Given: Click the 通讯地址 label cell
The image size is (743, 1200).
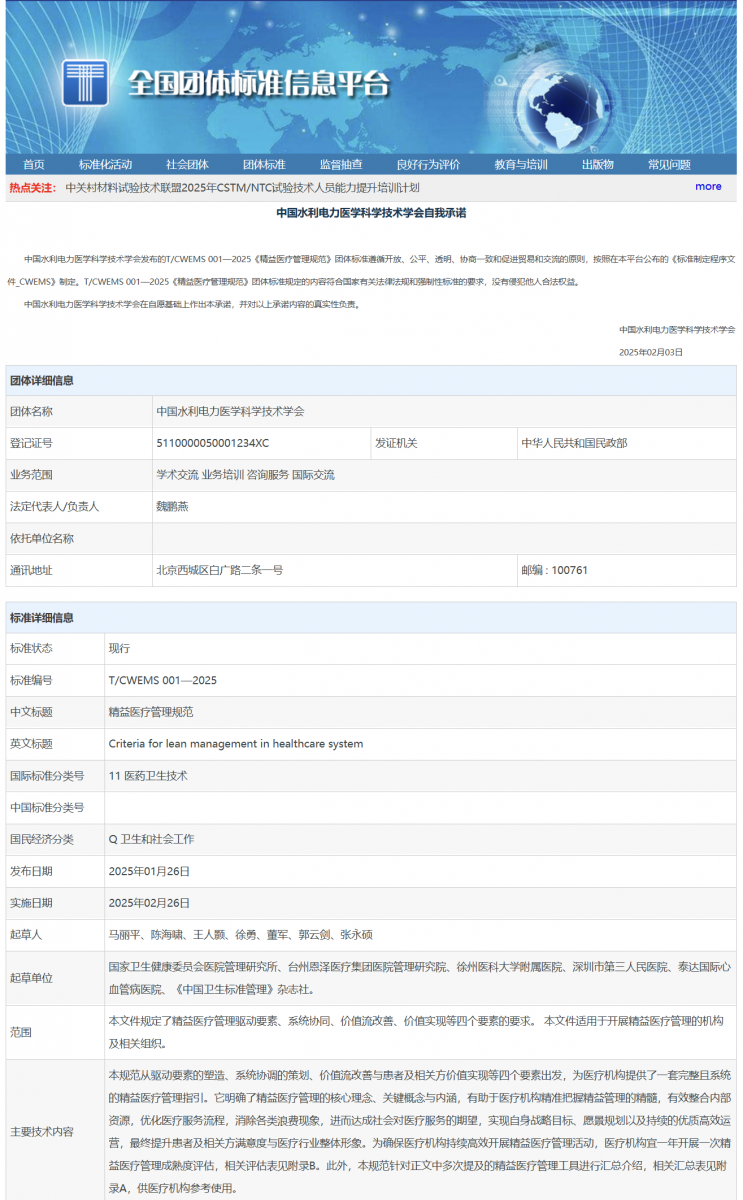Looking at the screenshot, I should 79,570.
